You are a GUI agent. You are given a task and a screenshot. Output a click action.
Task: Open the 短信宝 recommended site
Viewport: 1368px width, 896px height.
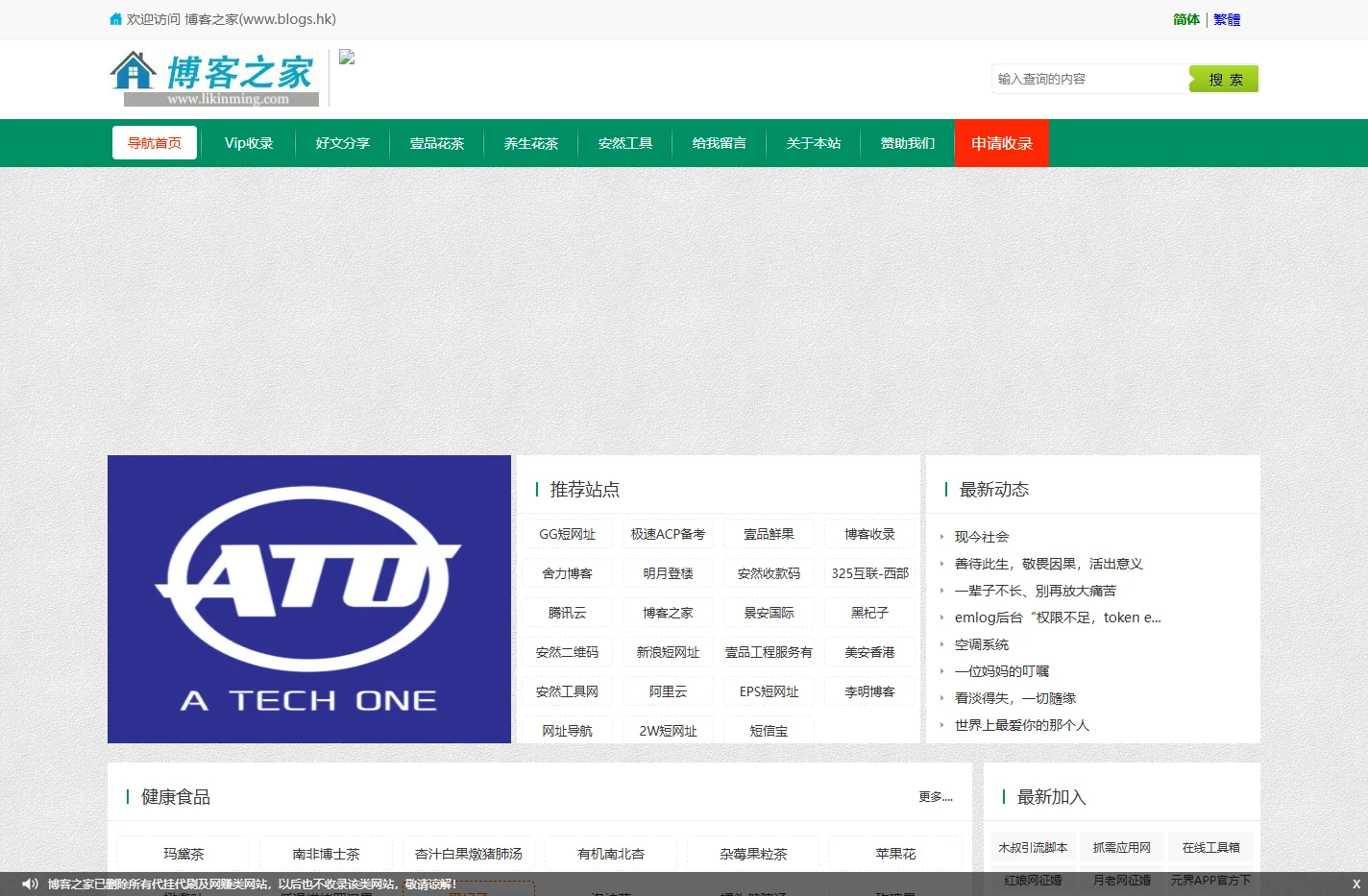click(x=769, y=731)
